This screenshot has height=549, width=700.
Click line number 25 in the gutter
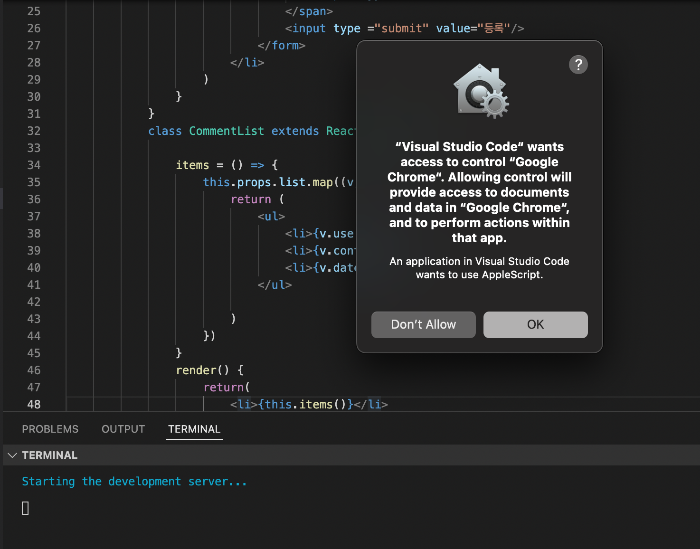[x=34, y=11]
